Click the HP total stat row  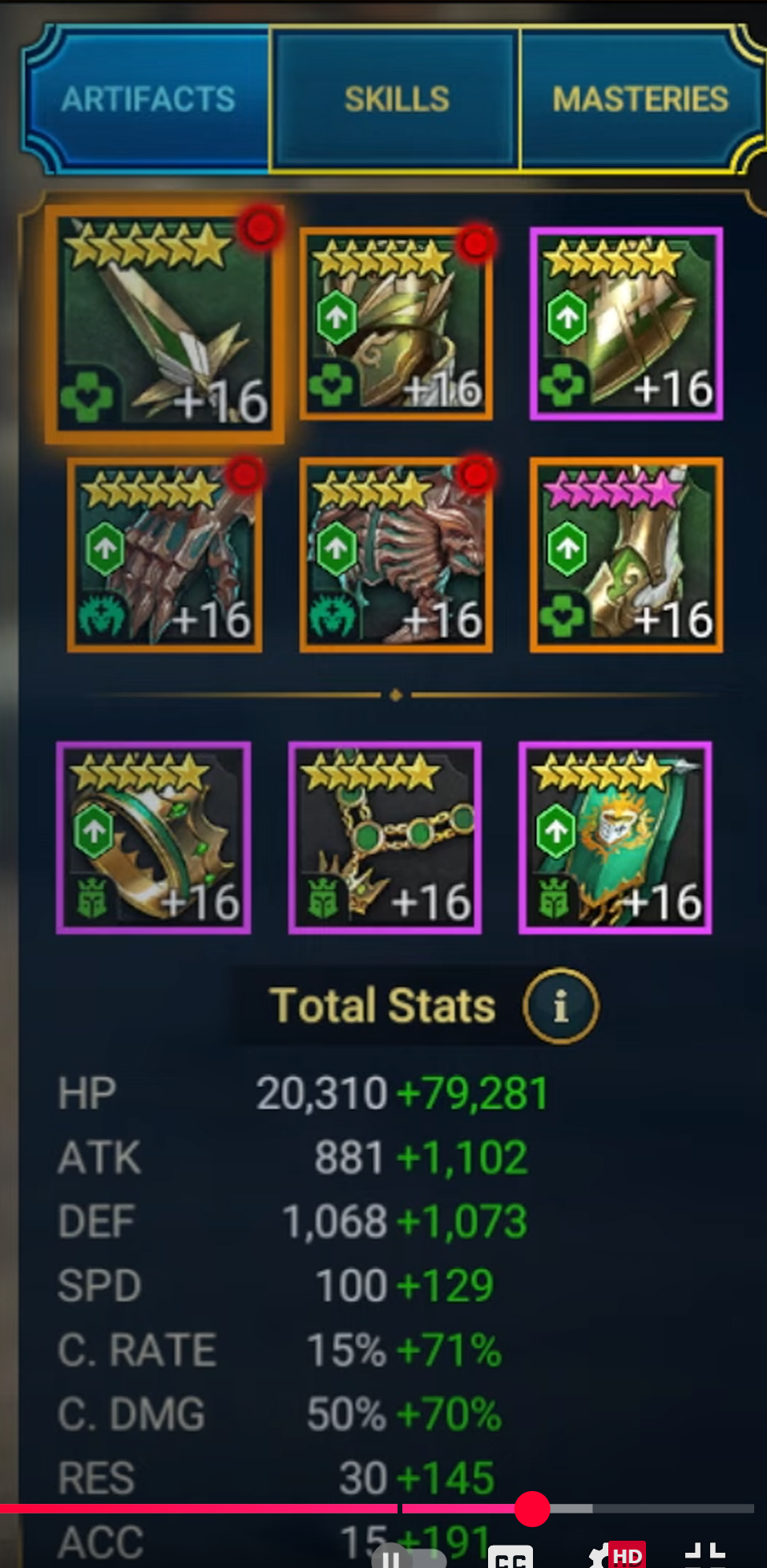point(303,1093)
